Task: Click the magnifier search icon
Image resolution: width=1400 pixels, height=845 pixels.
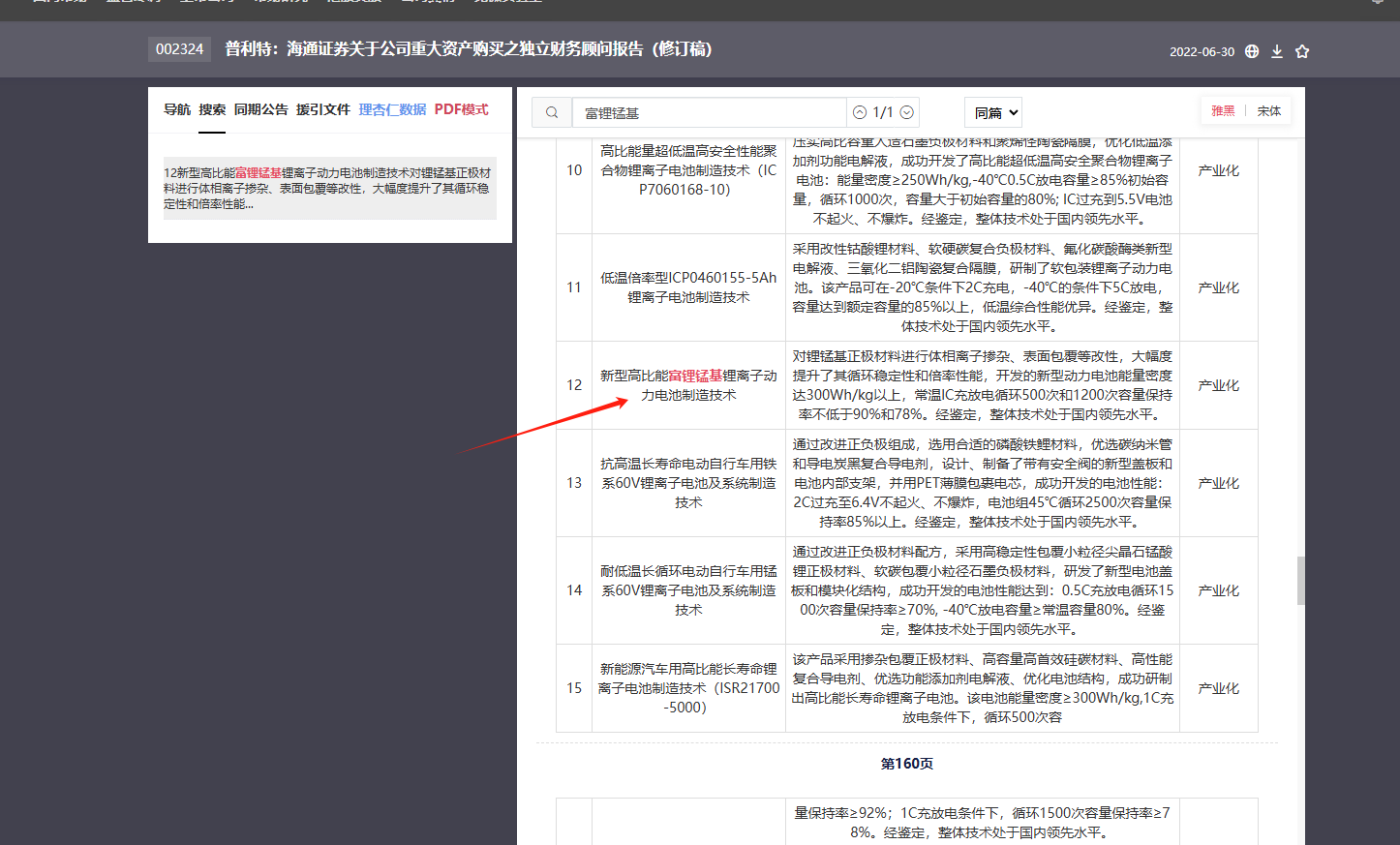Action: pos(552,112)
